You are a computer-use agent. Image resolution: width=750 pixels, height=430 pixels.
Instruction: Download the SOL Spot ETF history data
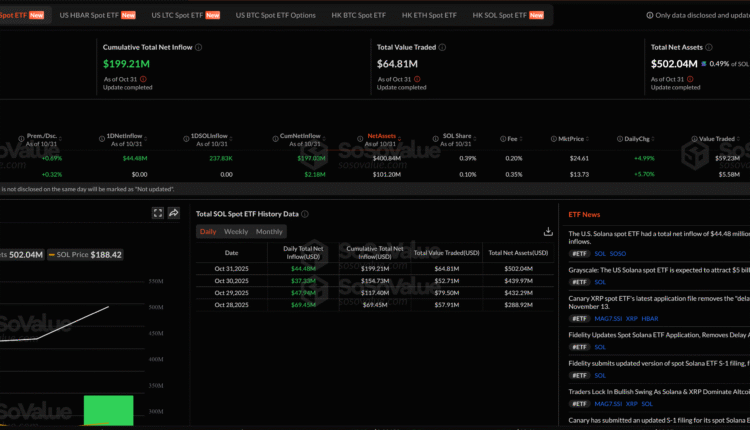[x=547, y=231]
